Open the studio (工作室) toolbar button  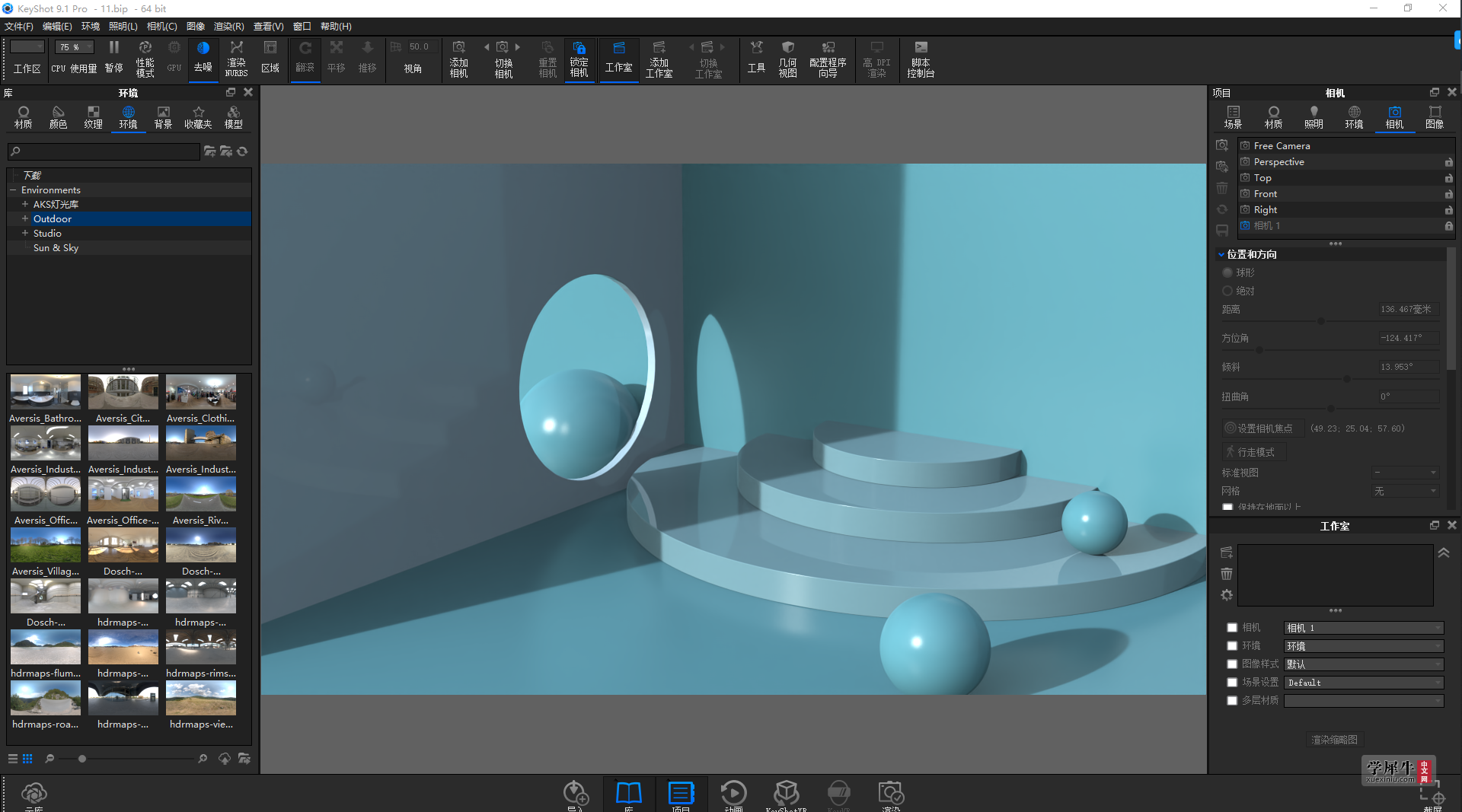(618, 58)
